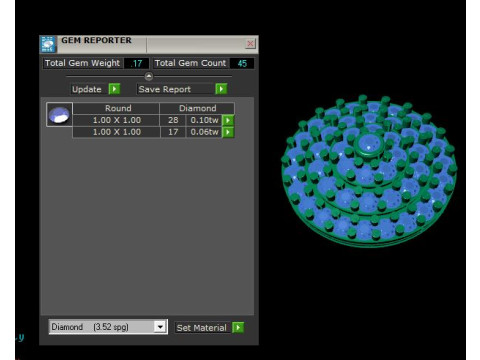The image size is (480, 360).
Task: Click the 1.00 X 1.00 size in the 28 row
Action: click(117, 120)
